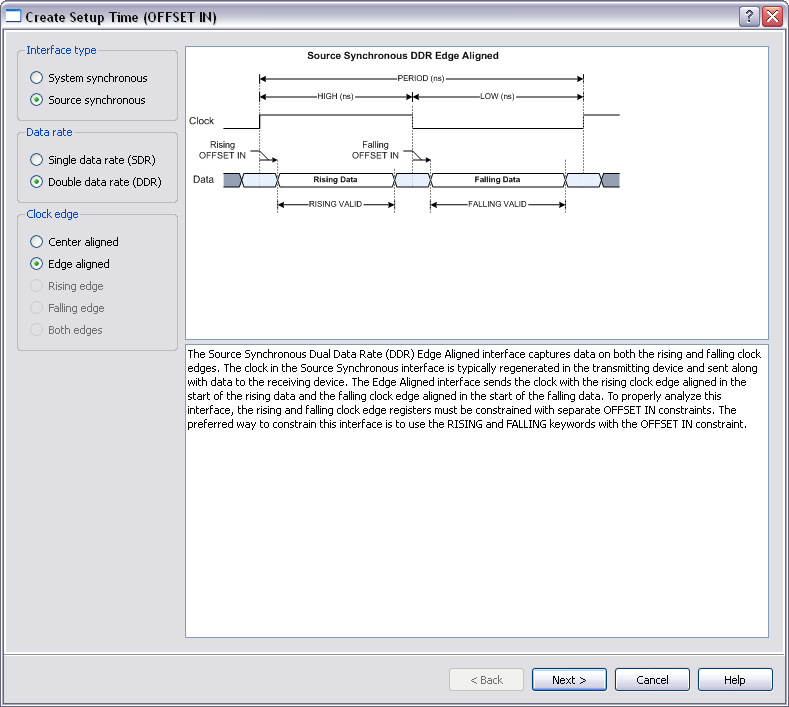This screenshot has width=789, height=707.
Task: Close the dialog with the red X
Action: pyautogui.click(x=772, y=17)
